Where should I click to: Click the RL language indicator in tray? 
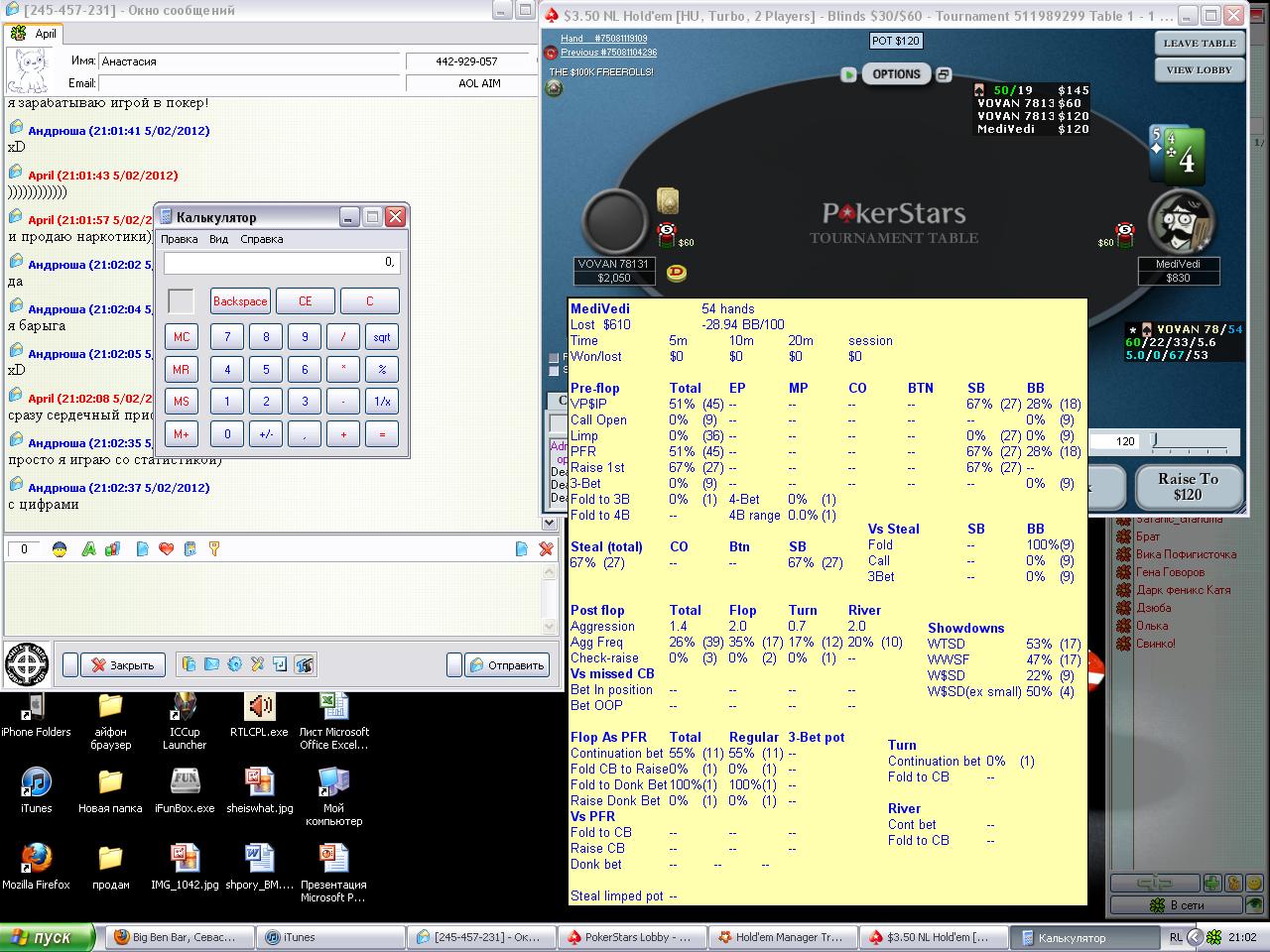point(1176,937)
